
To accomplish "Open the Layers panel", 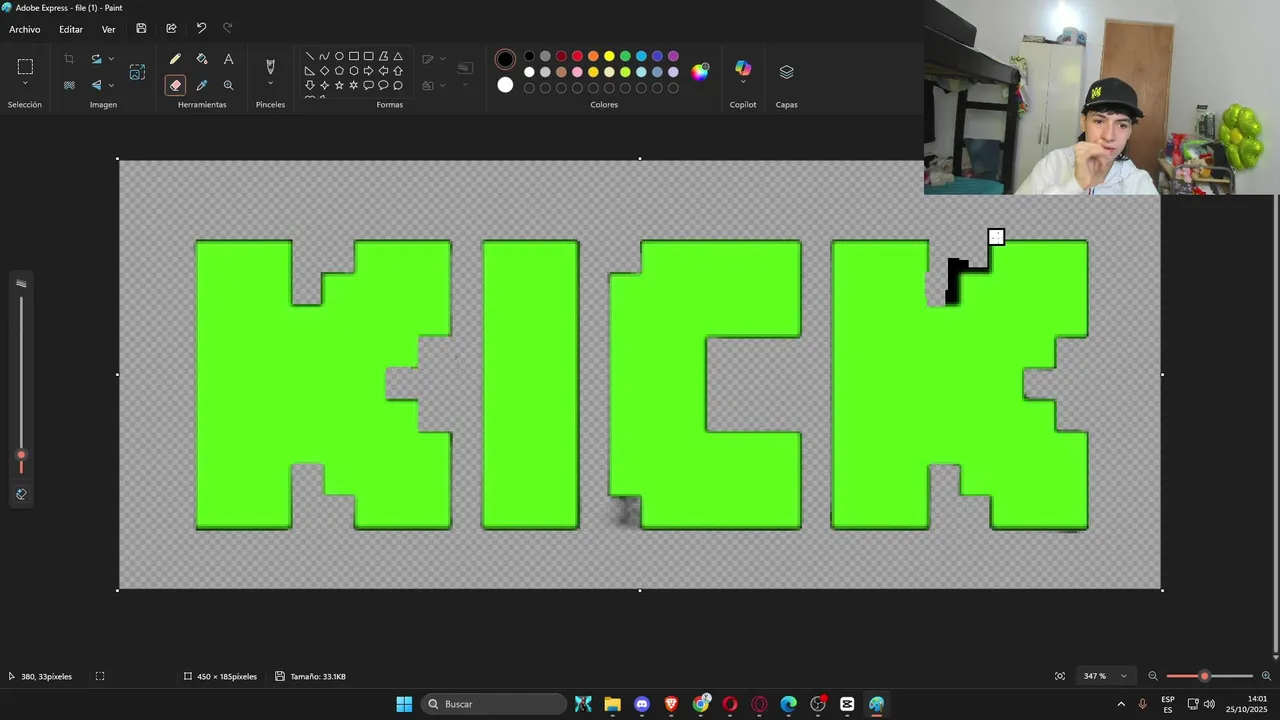I will point(787,72).
